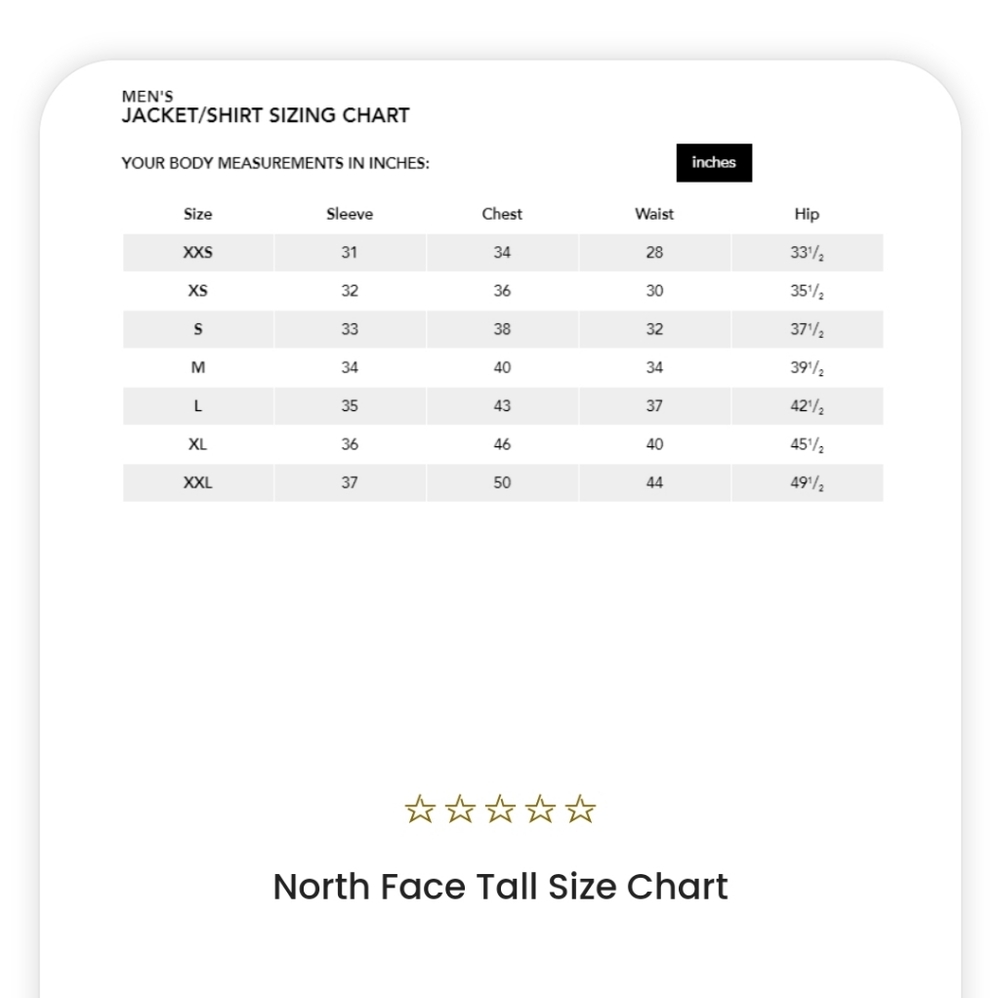The height and width of the screenshot is (998, 1000).
Task: Click the Waist column header
Action: (654, 214)
